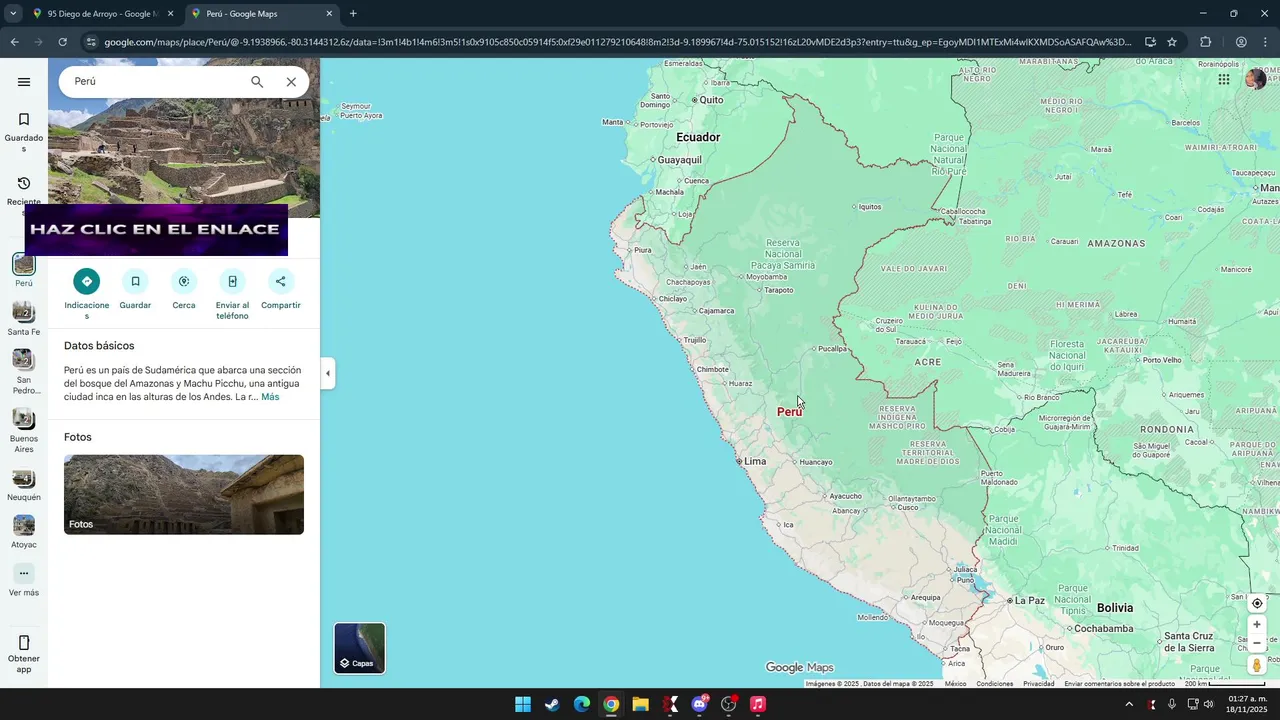Image resolution: width=1280 pixels, height=720 pixels.
Task: Click the red Perú map label
Action: (x=789, y=412)
